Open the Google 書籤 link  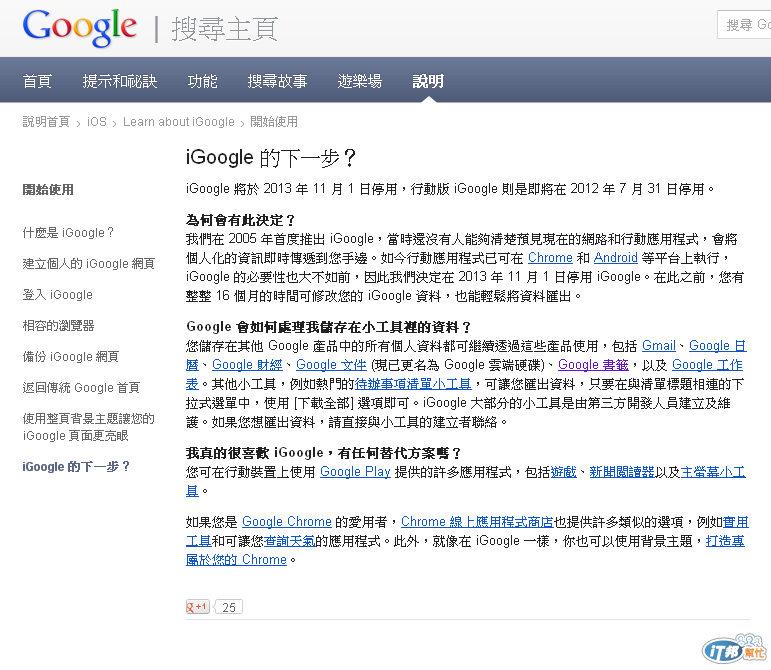pos(593,365)
